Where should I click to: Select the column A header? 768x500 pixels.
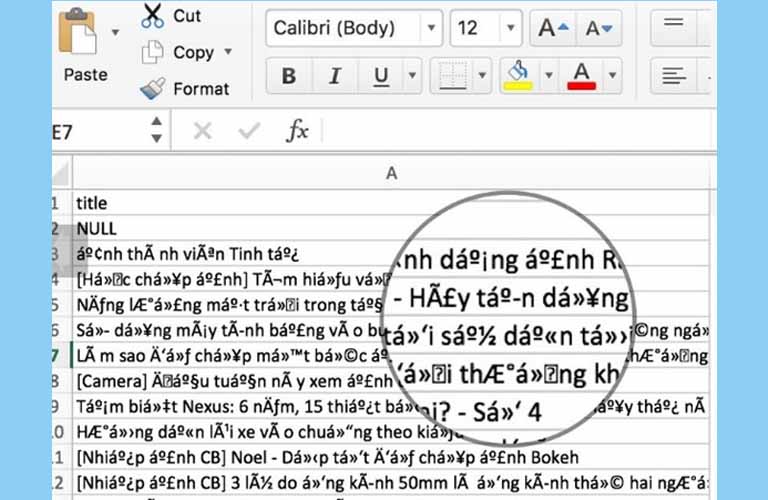pos(391,173)
